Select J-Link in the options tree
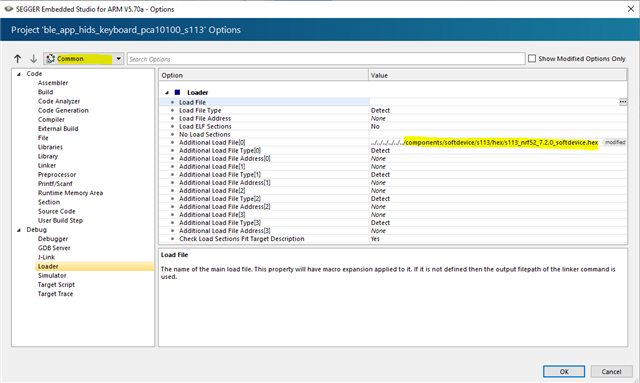Image resolution: width=640 pixels, height=383 pixels. (x=46, y=257)
